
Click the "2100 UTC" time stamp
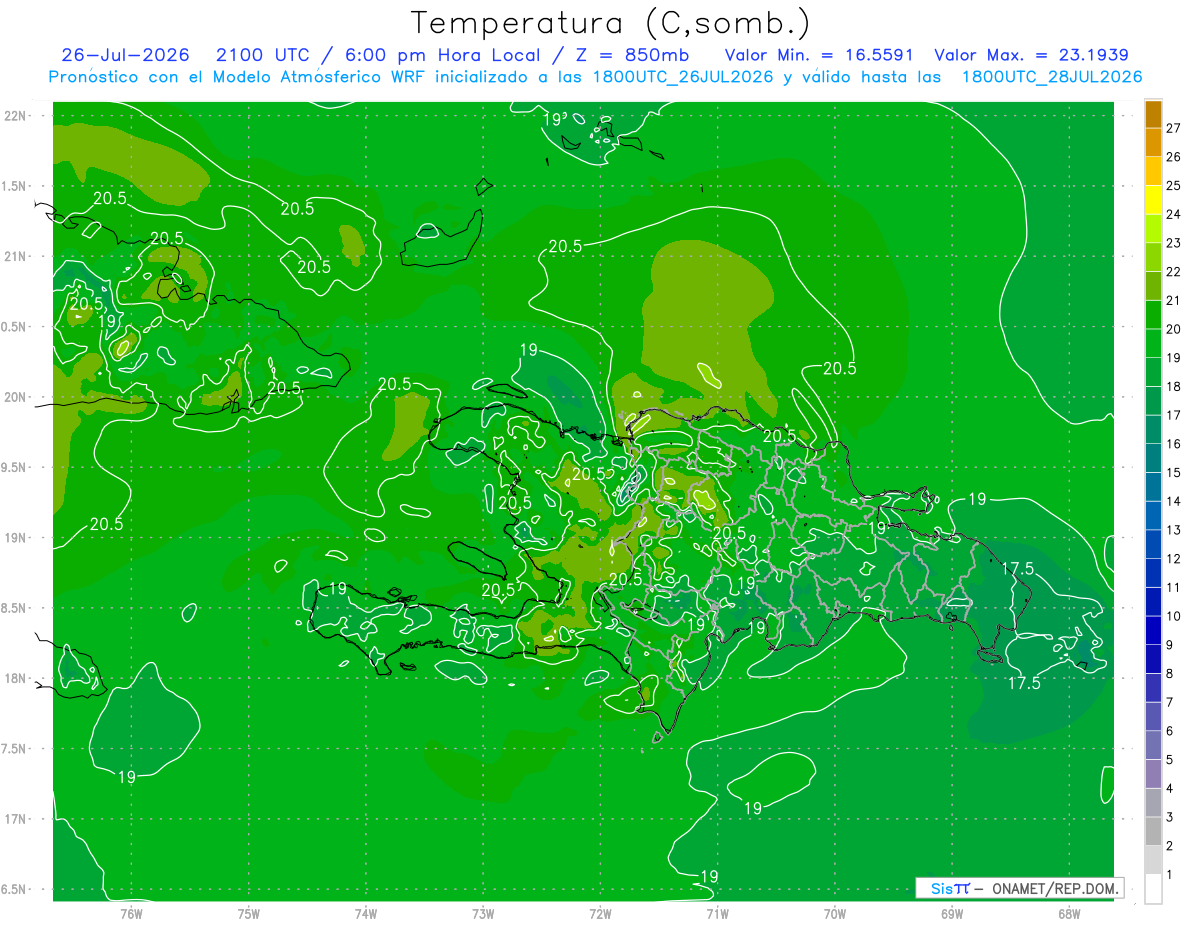(x=263, y=55)
